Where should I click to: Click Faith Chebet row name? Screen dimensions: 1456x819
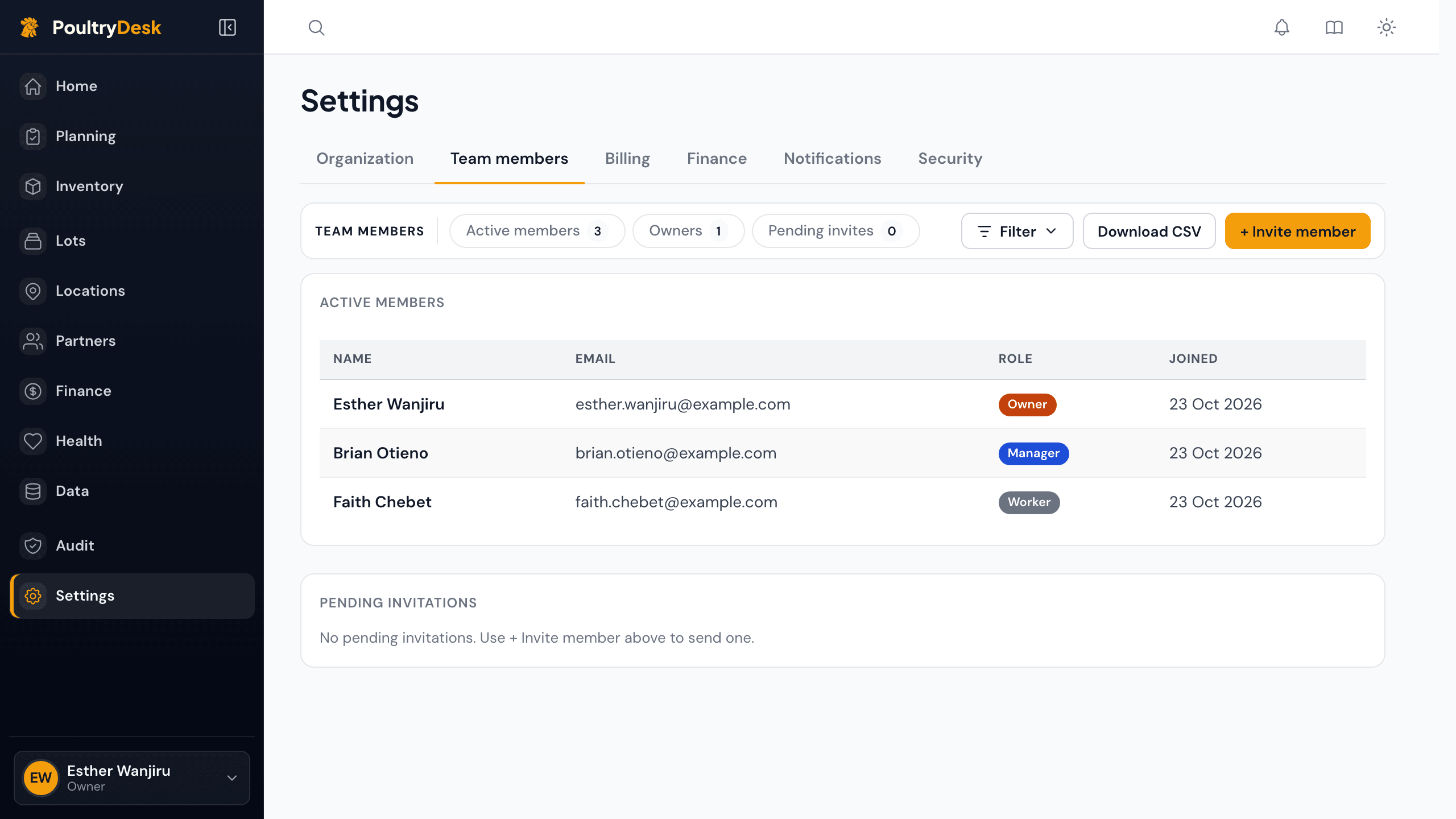tap(382, 502)
